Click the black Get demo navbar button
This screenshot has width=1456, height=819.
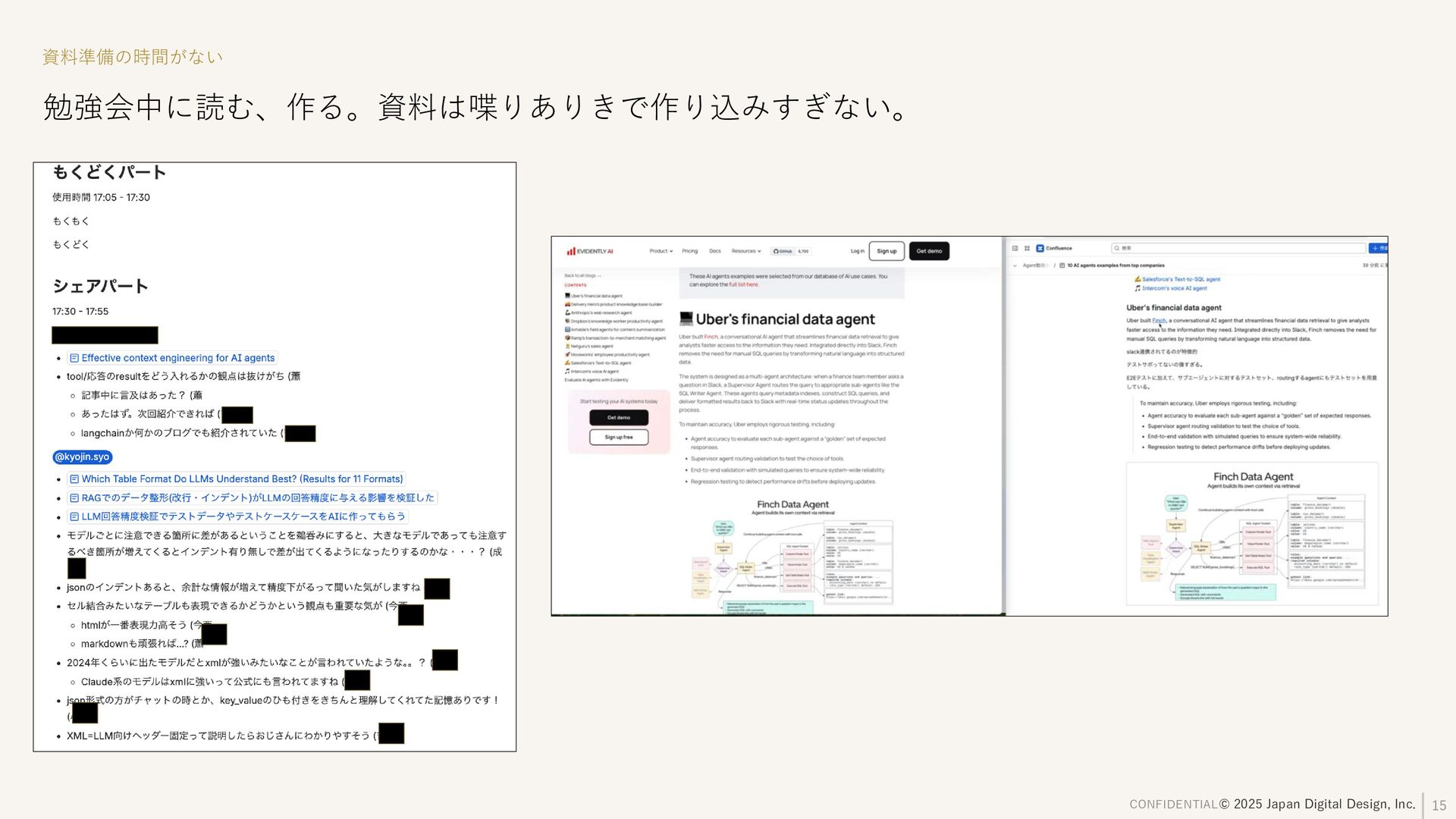[x=929, y=251]
